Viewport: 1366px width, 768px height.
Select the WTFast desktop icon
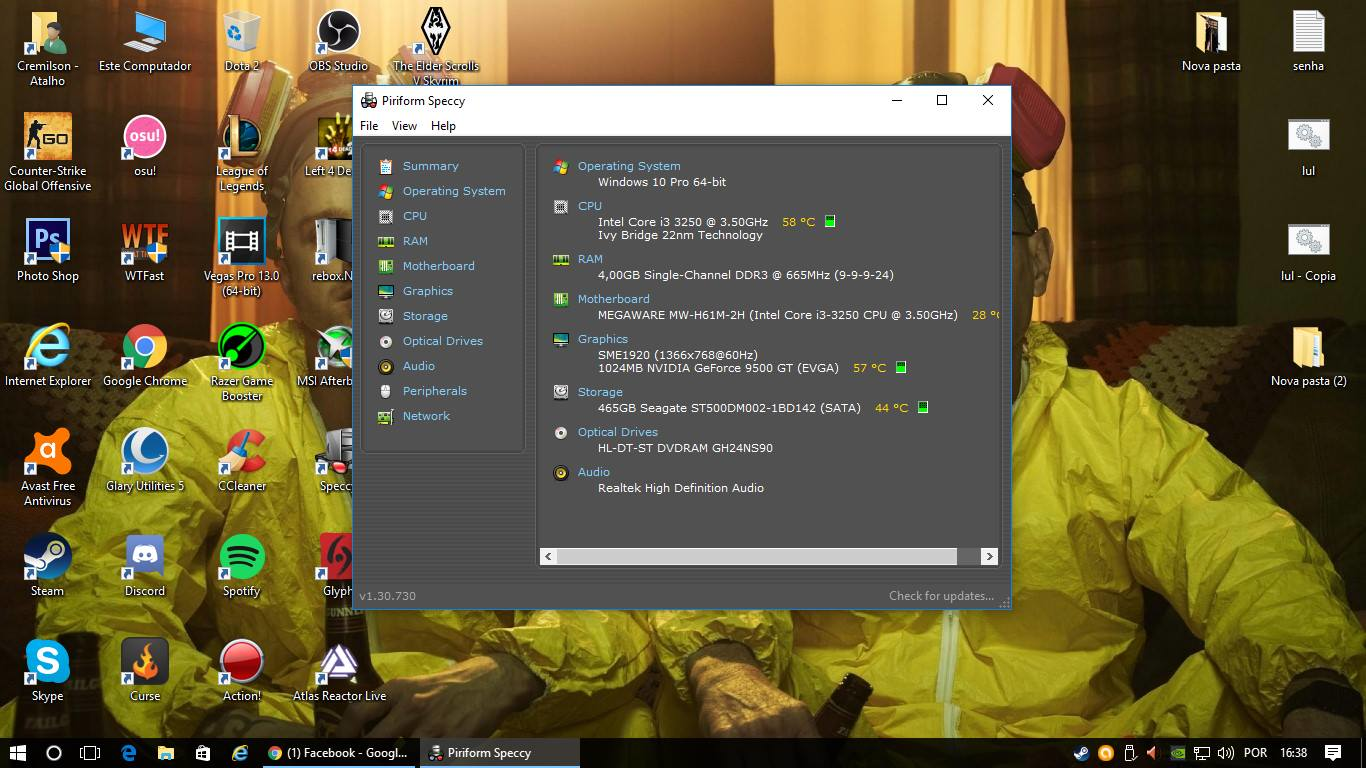(x=145, y=251)
